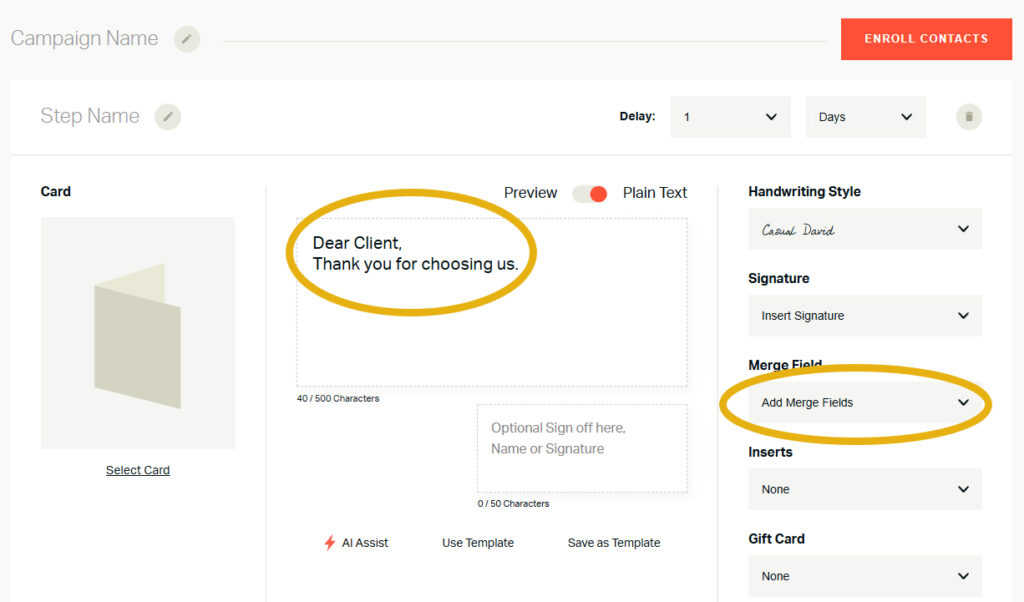Click Use Template
Screen dimensions: 1024x602
(x=478, y=543)
